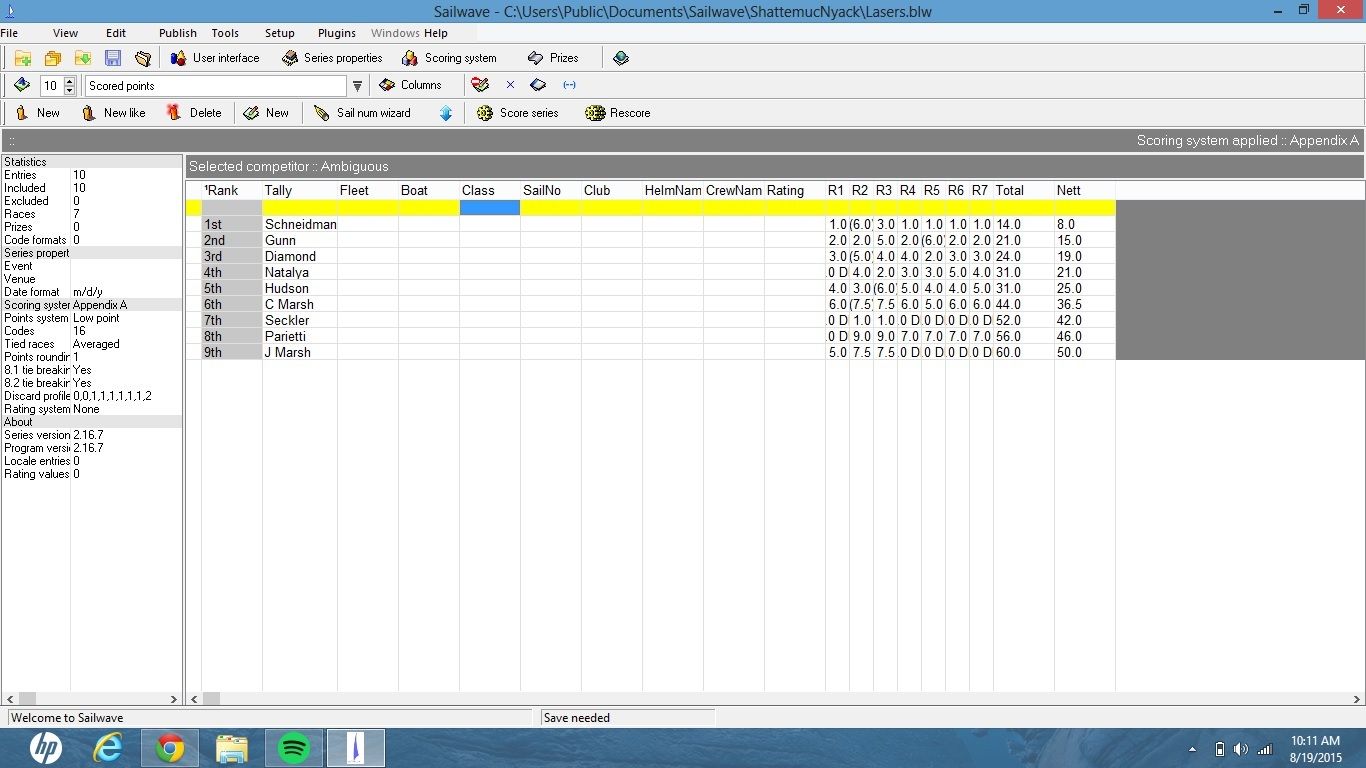Screen dimensions: 1366x768
Task: Click the new series file icon
Action: point(22,58)
